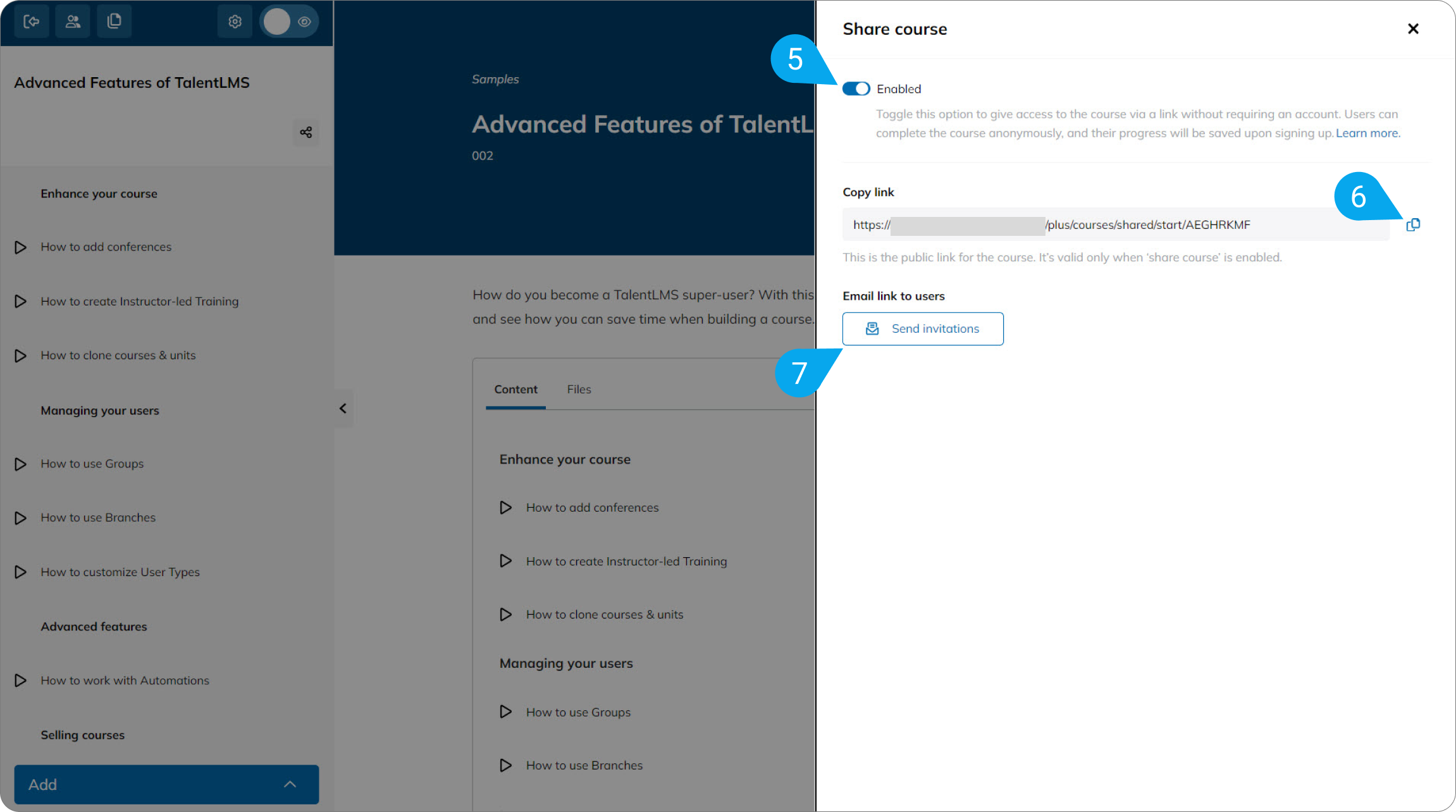
Task: Click play icon beside sidebar How to add conferences
Action: pyautogui.click(x=20, y=247)
